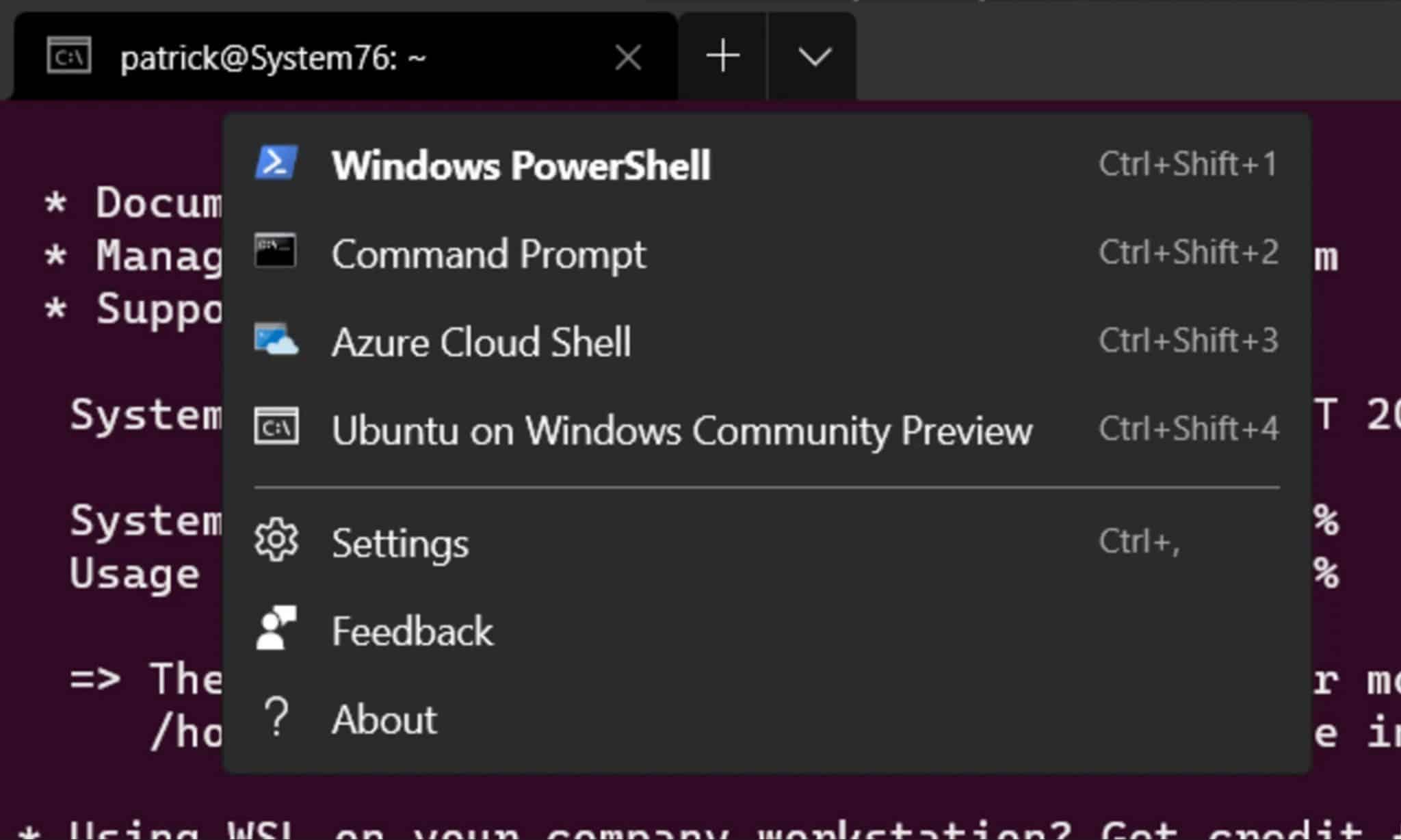Switch to the patrick@System76 tab
This screenshot has height=840, width=1401.
click(274, 56)
